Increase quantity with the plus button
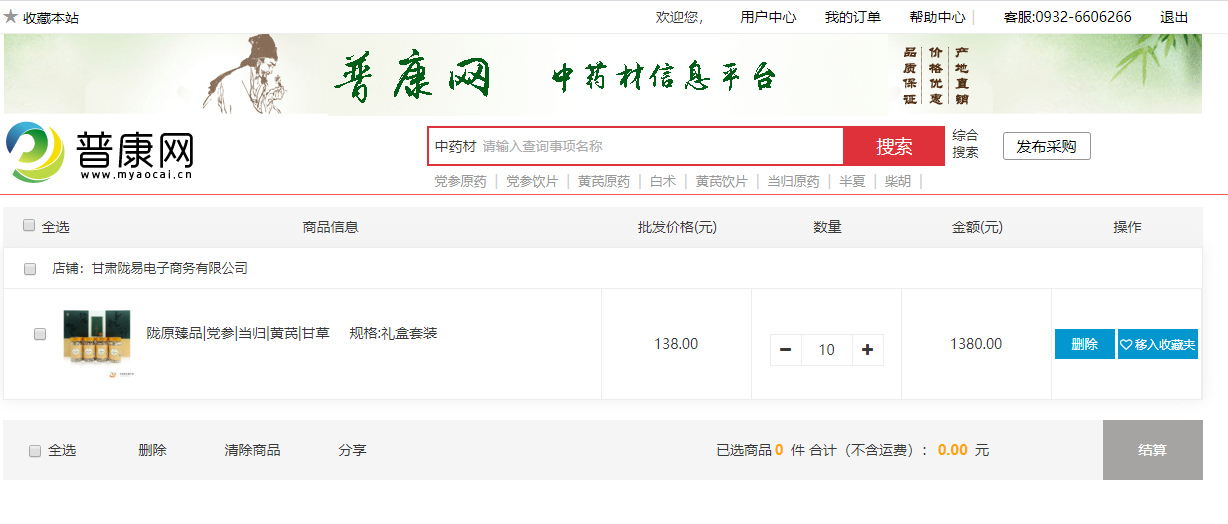This screenshot has height=524, width=1228. [x=867, y=350]
